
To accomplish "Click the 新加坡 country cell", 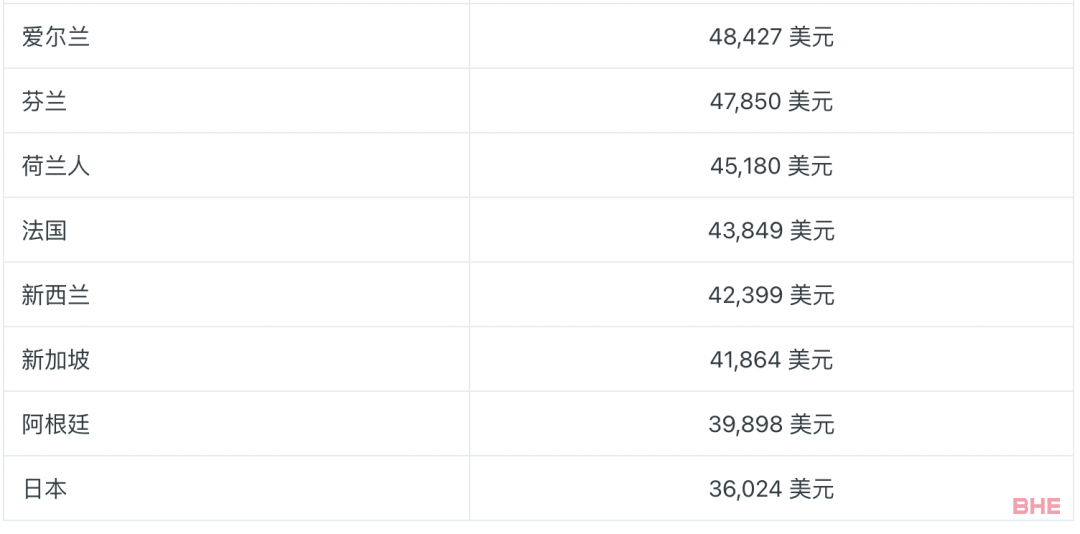I will (x=236, y=359).
